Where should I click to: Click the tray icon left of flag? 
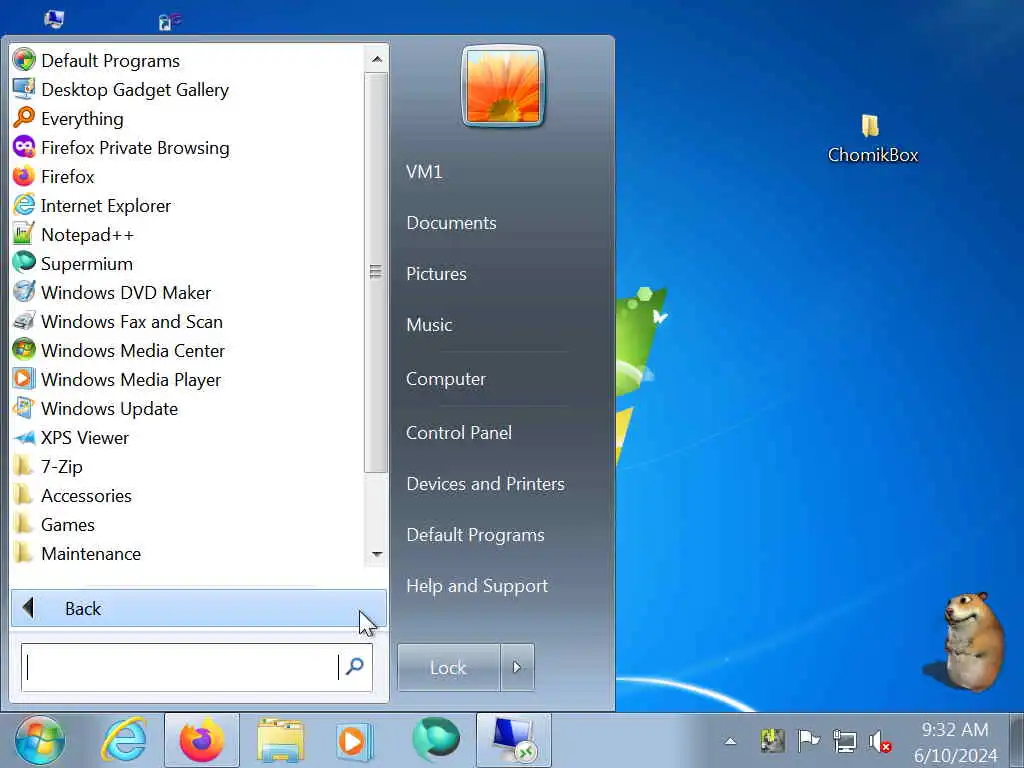tap(773, 741)
